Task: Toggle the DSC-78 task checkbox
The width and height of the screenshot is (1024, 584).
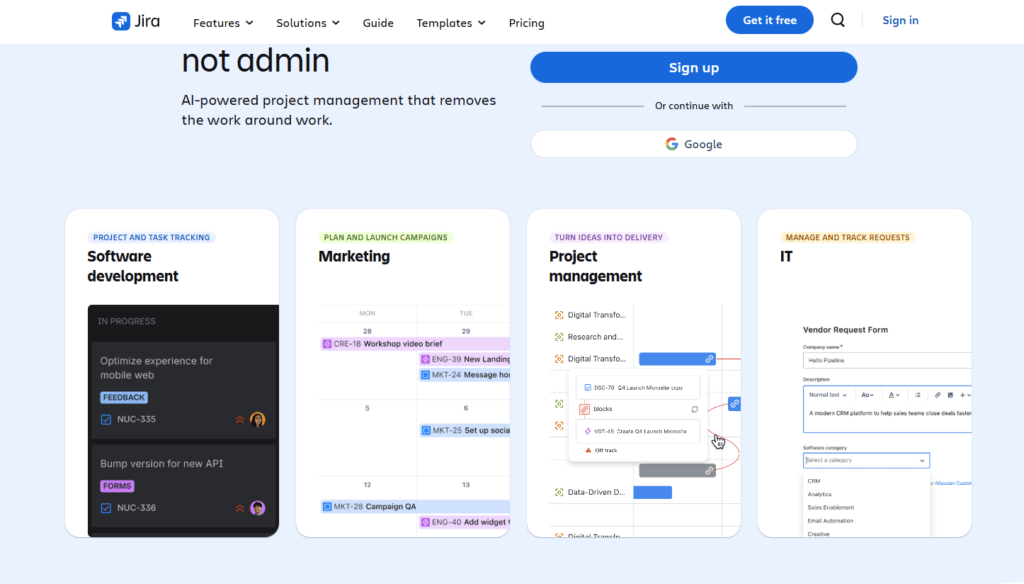Action: (587, 387)
